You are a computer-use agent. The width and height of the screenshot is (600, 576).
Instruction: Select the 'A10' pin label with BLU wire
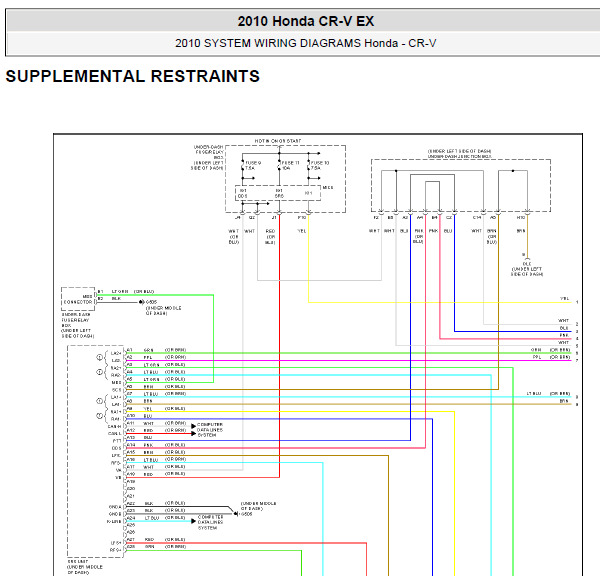[x=131, y=416]
